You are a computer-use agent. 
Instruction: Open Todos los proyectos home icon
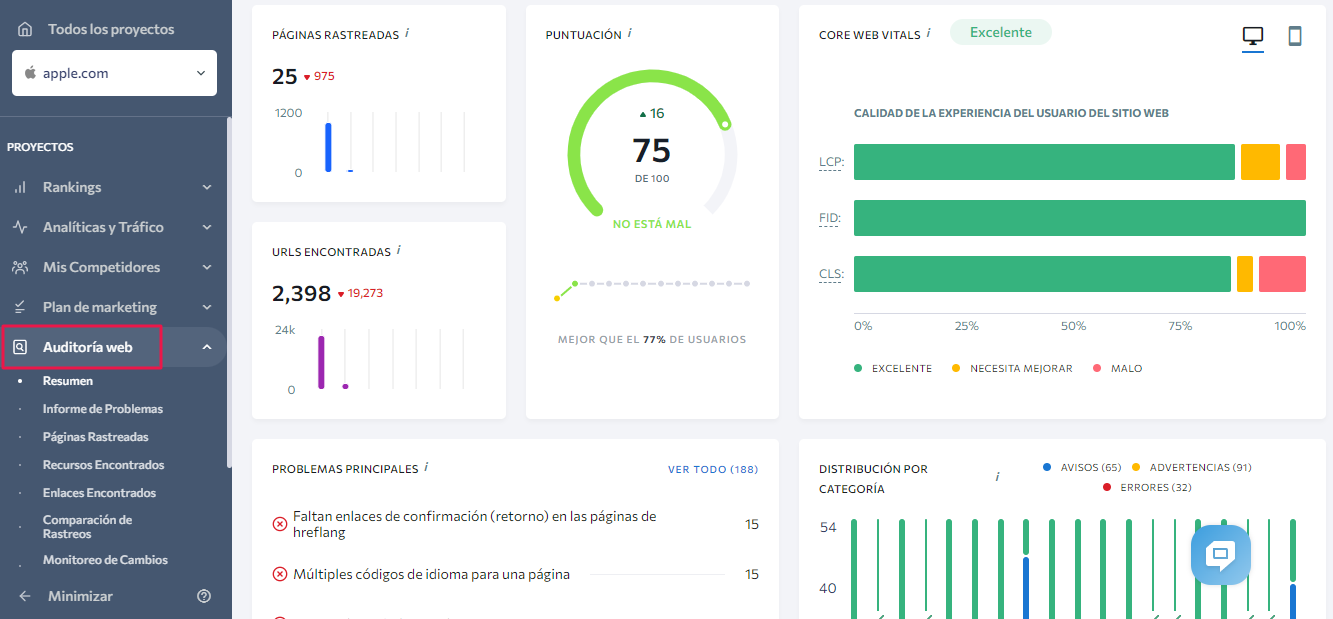[25, 29]
